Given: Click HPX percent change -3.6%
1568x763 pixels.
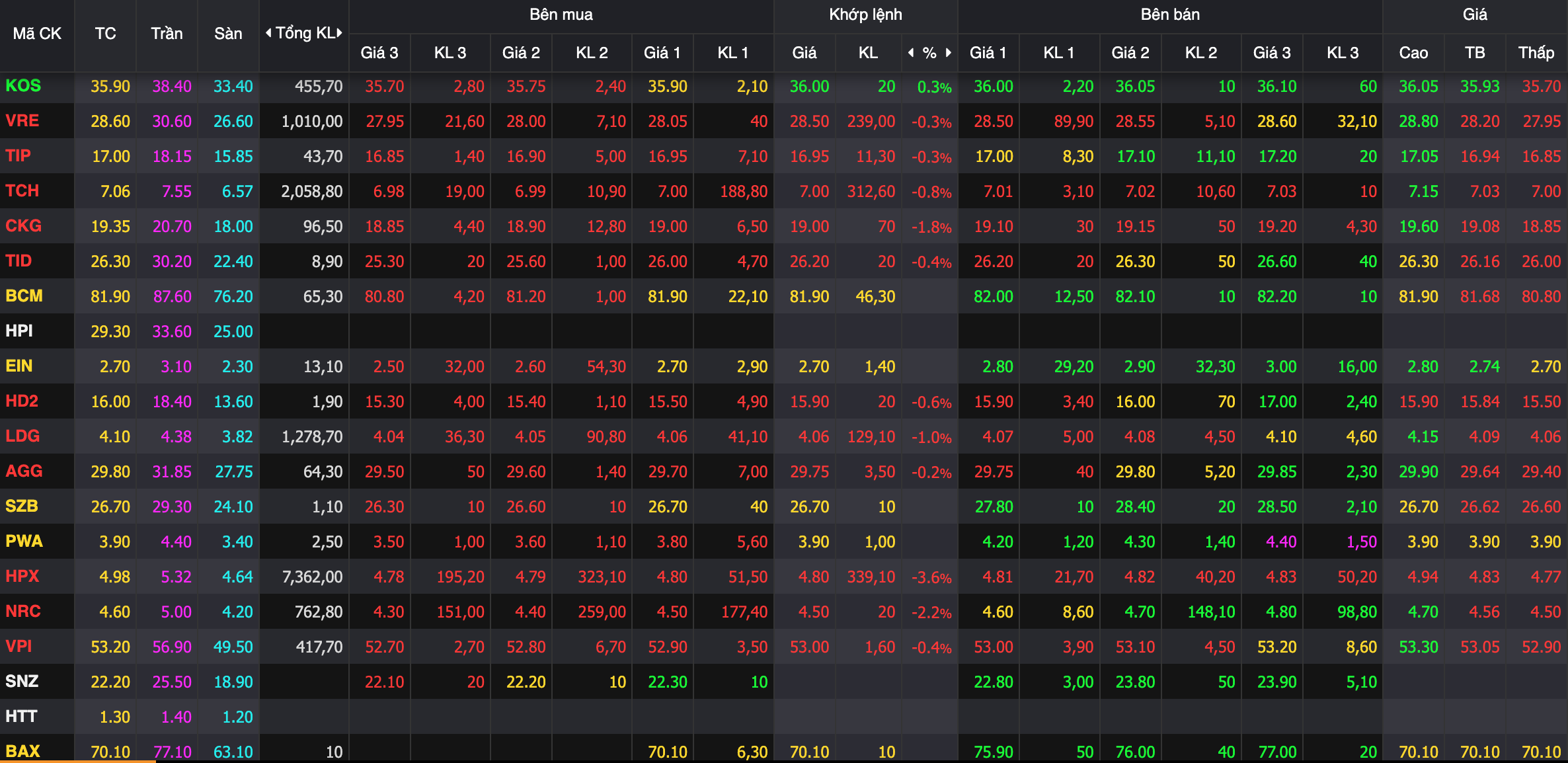Looking at the screenshot, I should (x=931, y=578).
